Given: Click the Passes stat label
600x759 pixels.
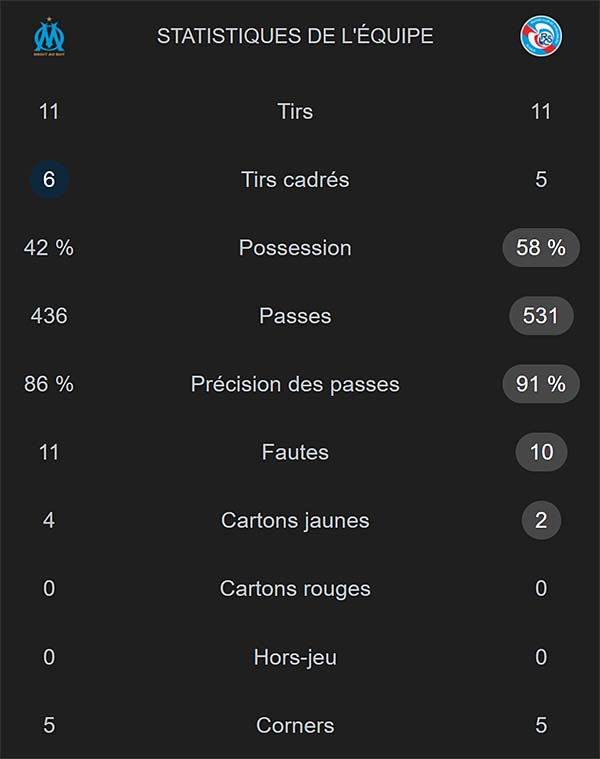Looking at the screenshot, I should point(295,316).
